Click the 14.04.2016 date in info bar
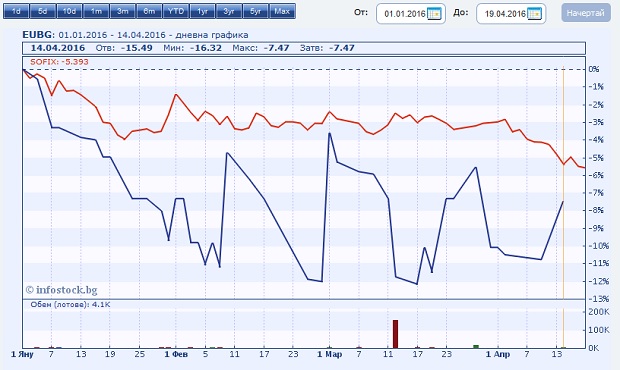The height and width of the screenshot is (370, 620). (58, 48)
